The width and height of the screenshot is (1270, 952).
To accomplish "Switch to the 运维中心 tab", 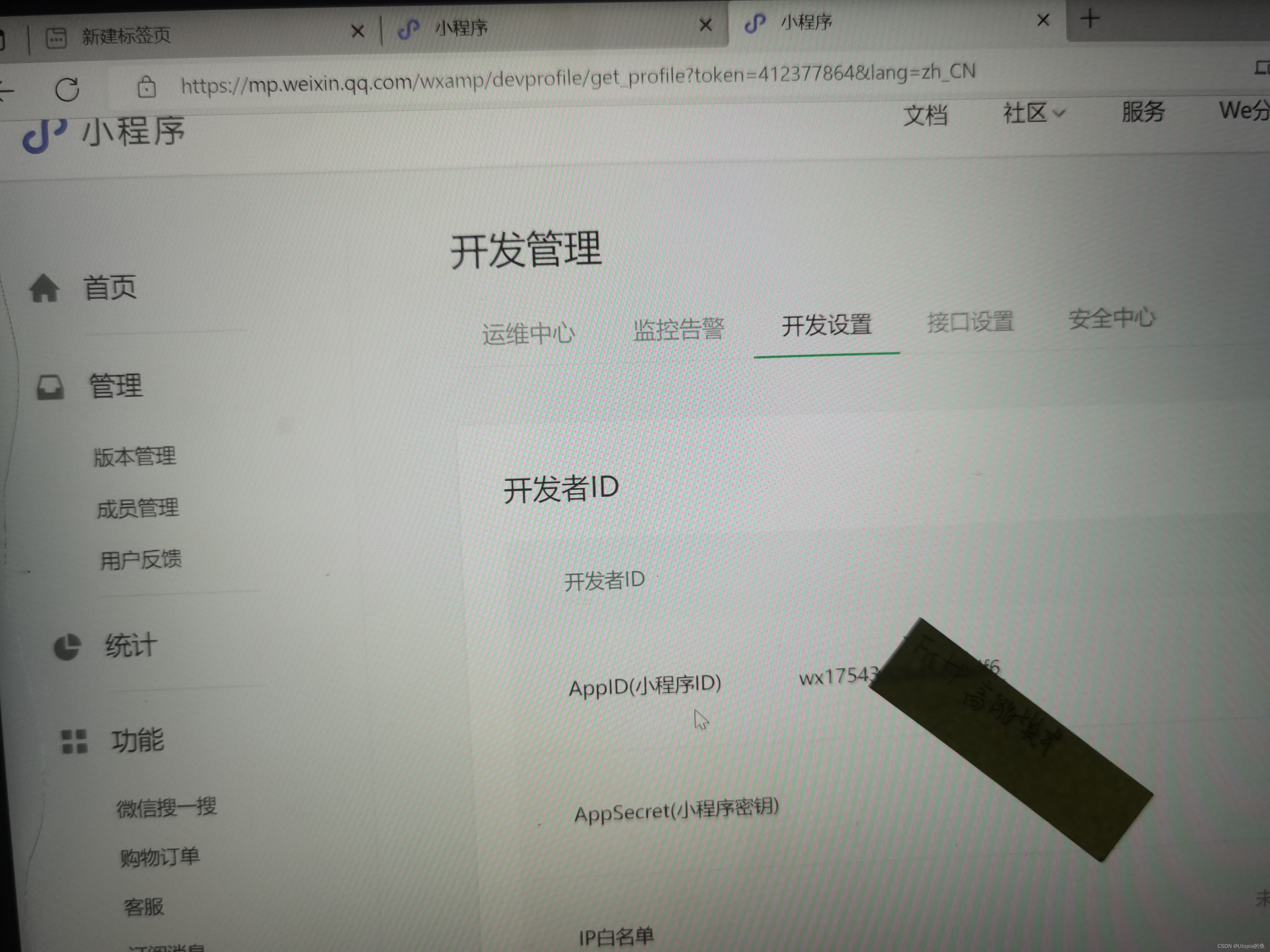I will tap(528, 333).
